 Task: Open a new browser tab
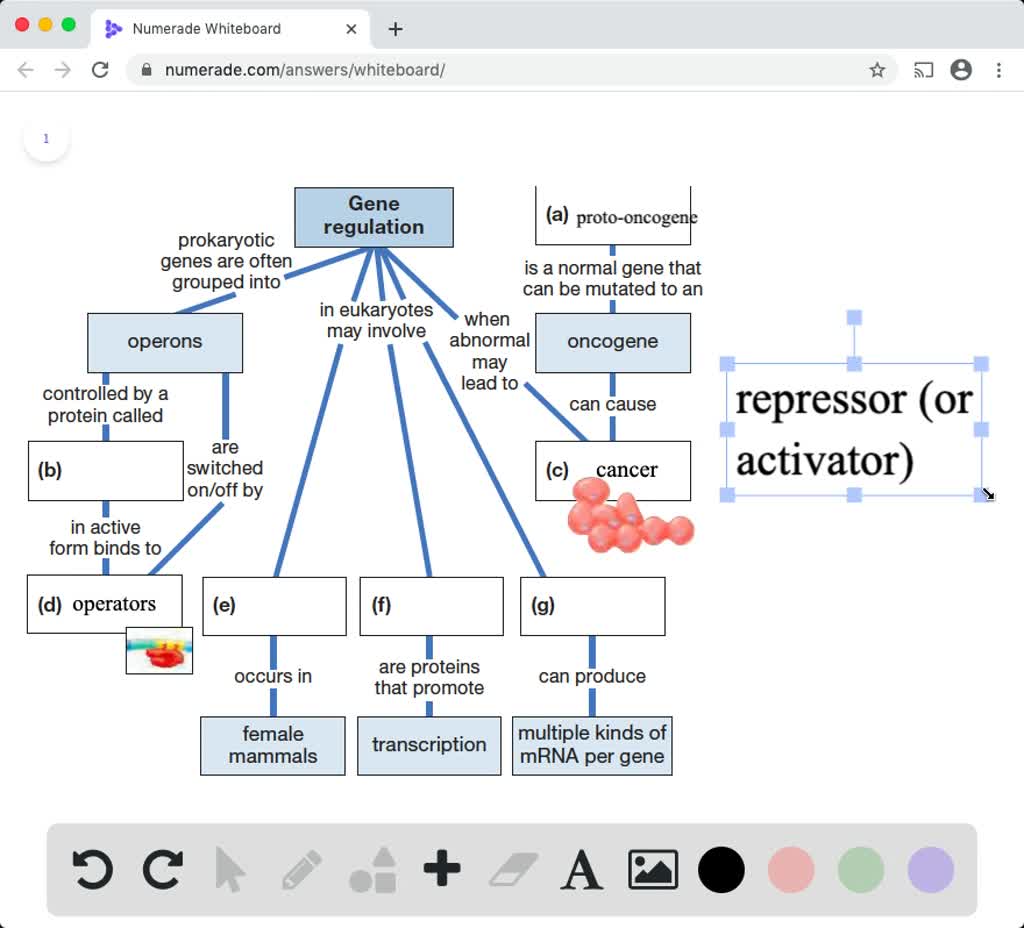[x=395, y=29]
